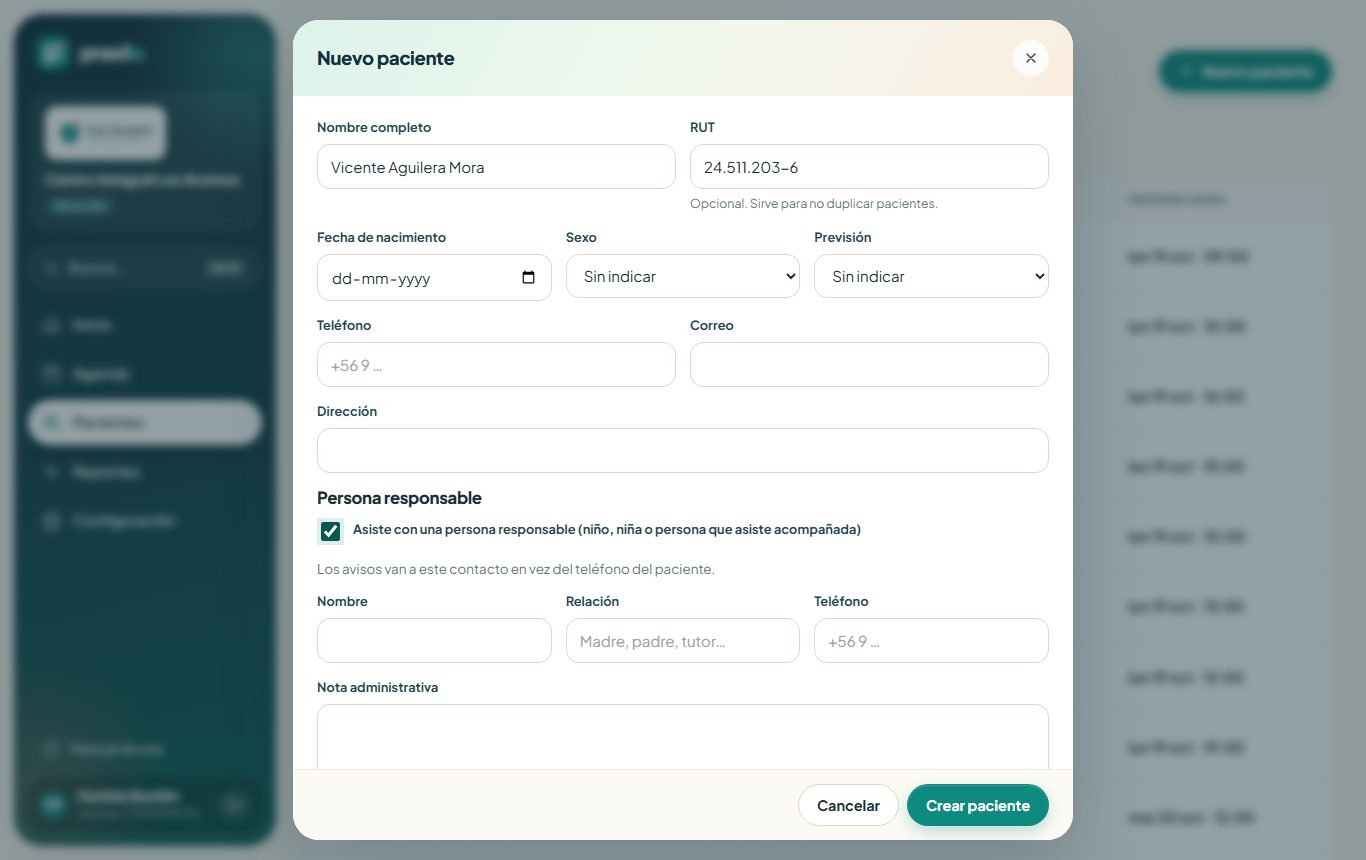
Task: Click the blurred Nuevo paciente button behind dialog
Action: 1245,72
